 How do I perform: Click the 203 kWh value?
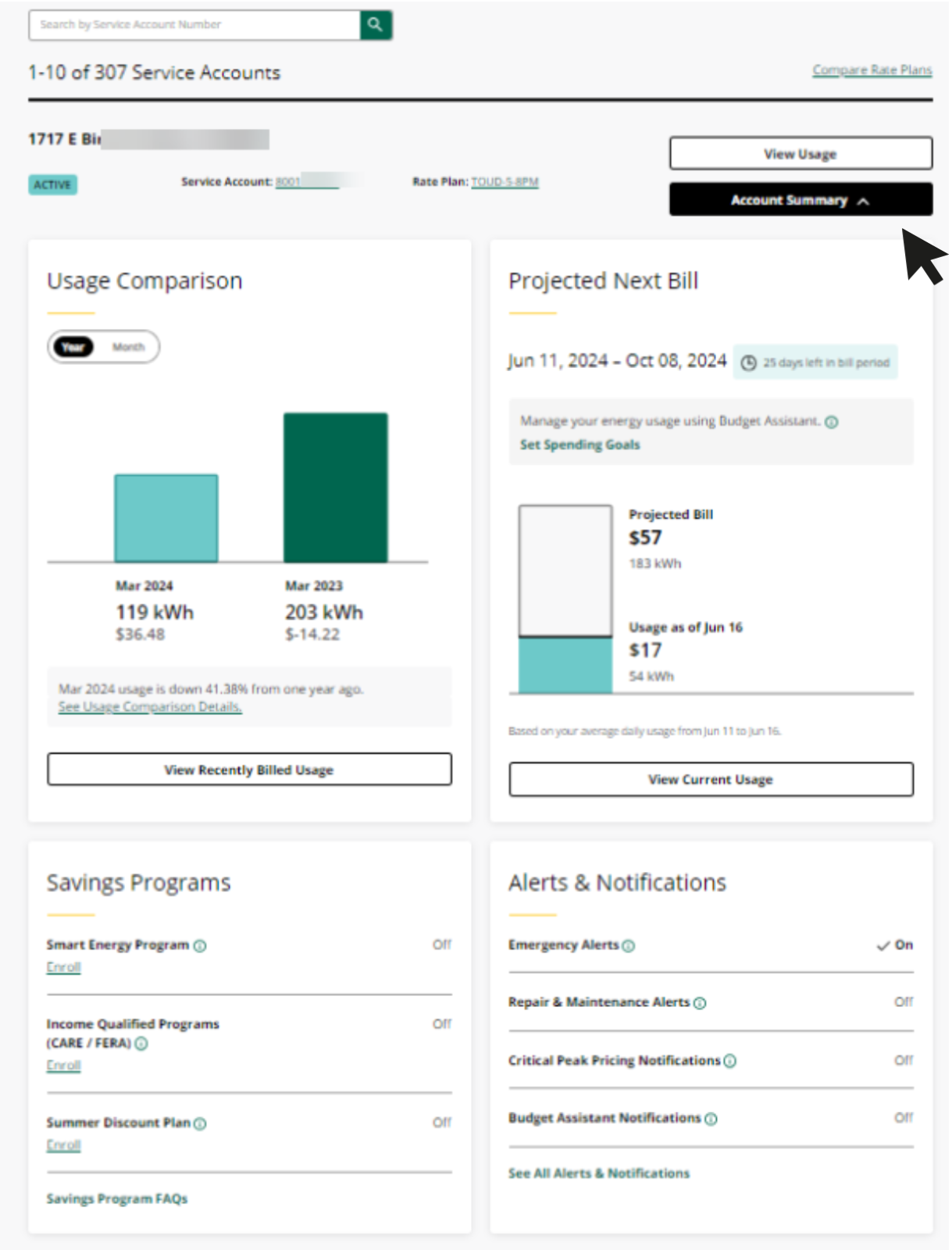324,612
